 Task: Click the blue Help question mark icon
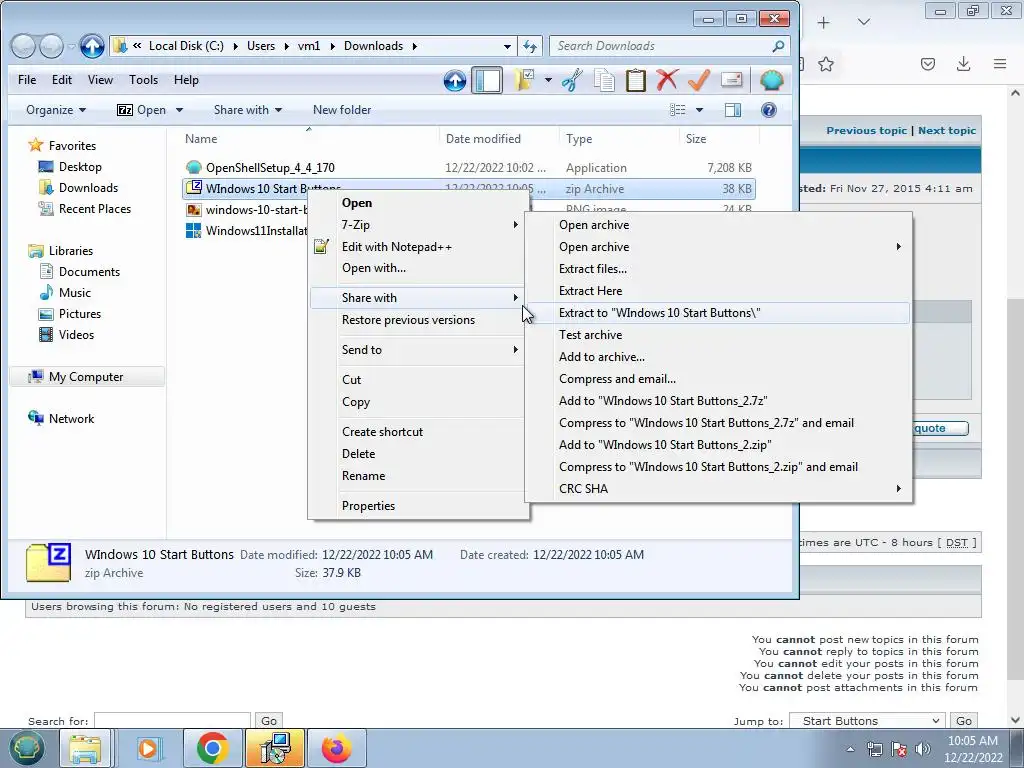click(x=769, y=110)
